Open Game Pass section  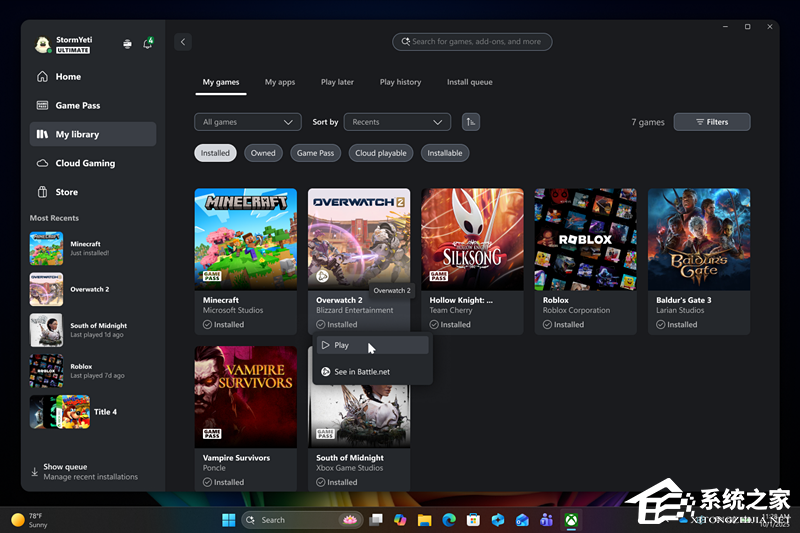pos(92,106)
